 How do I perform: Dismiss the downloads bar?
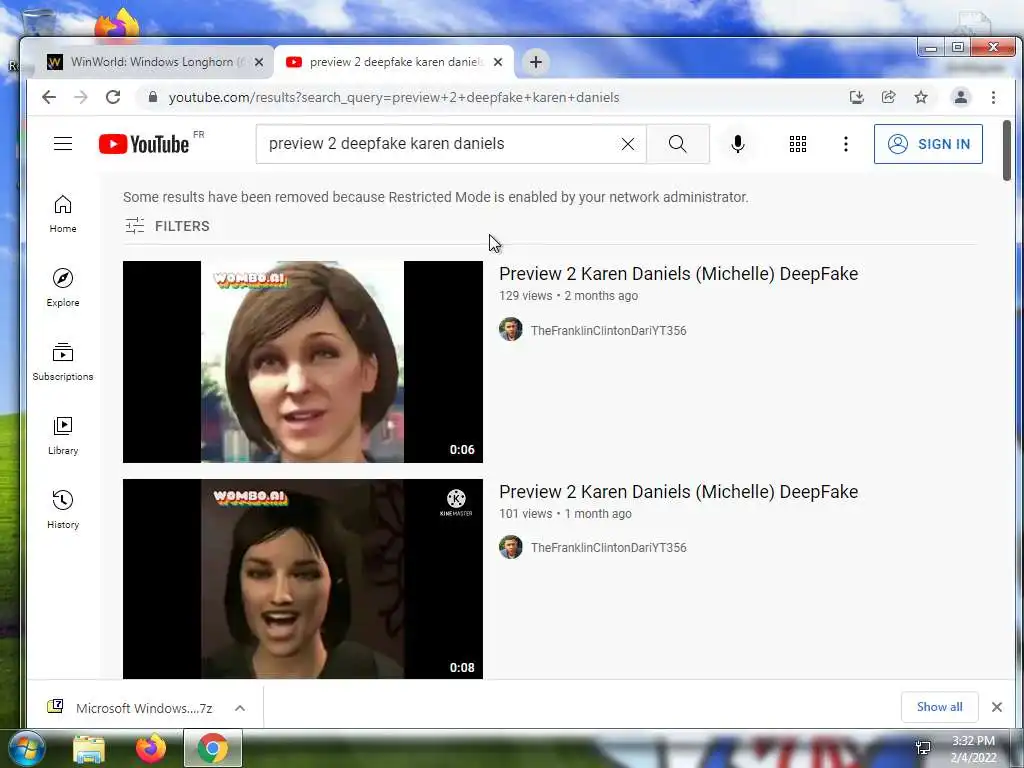point(997,707)
